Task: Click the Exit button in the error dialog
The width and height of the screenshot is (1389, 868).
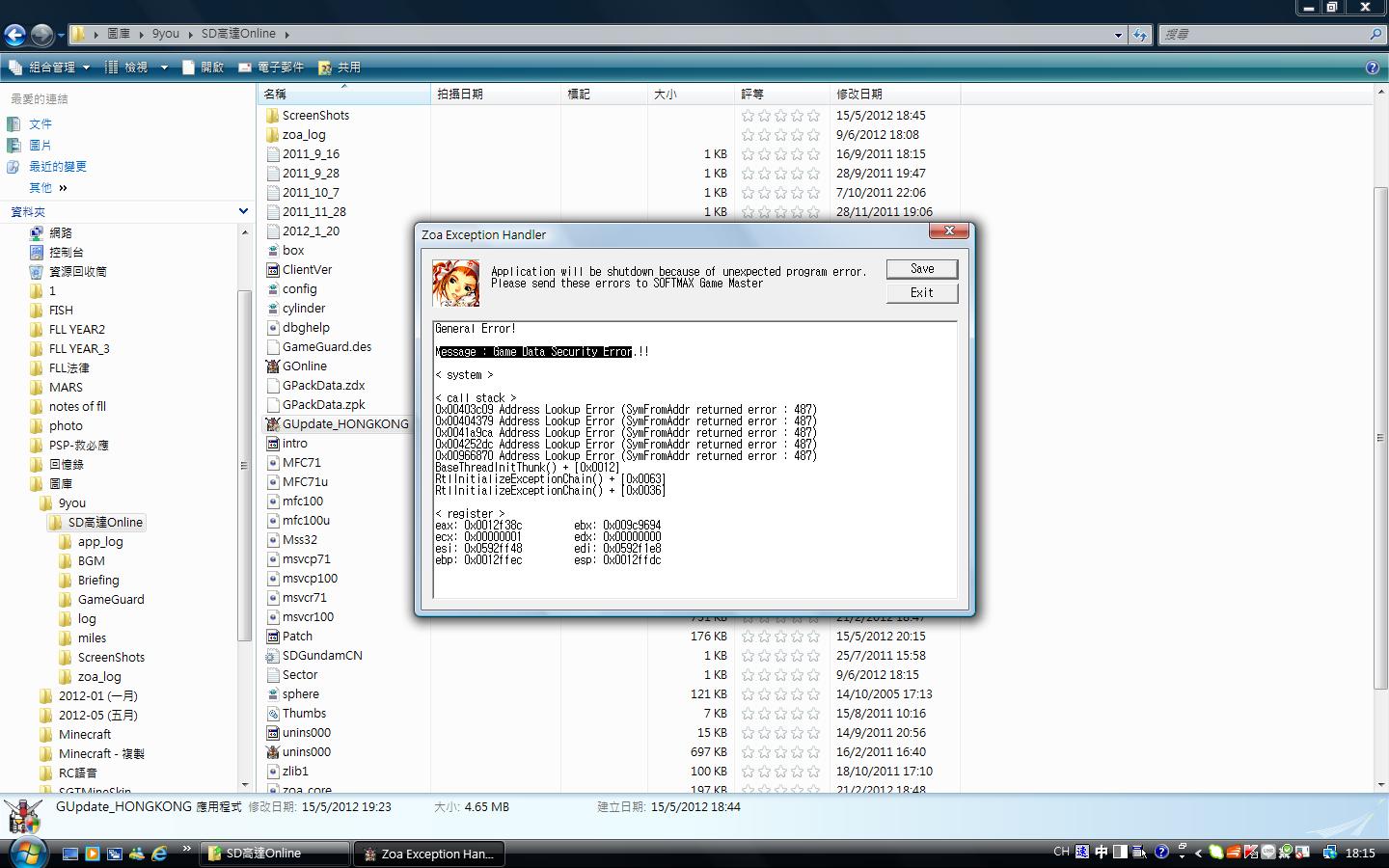Action: click(921, 293)
